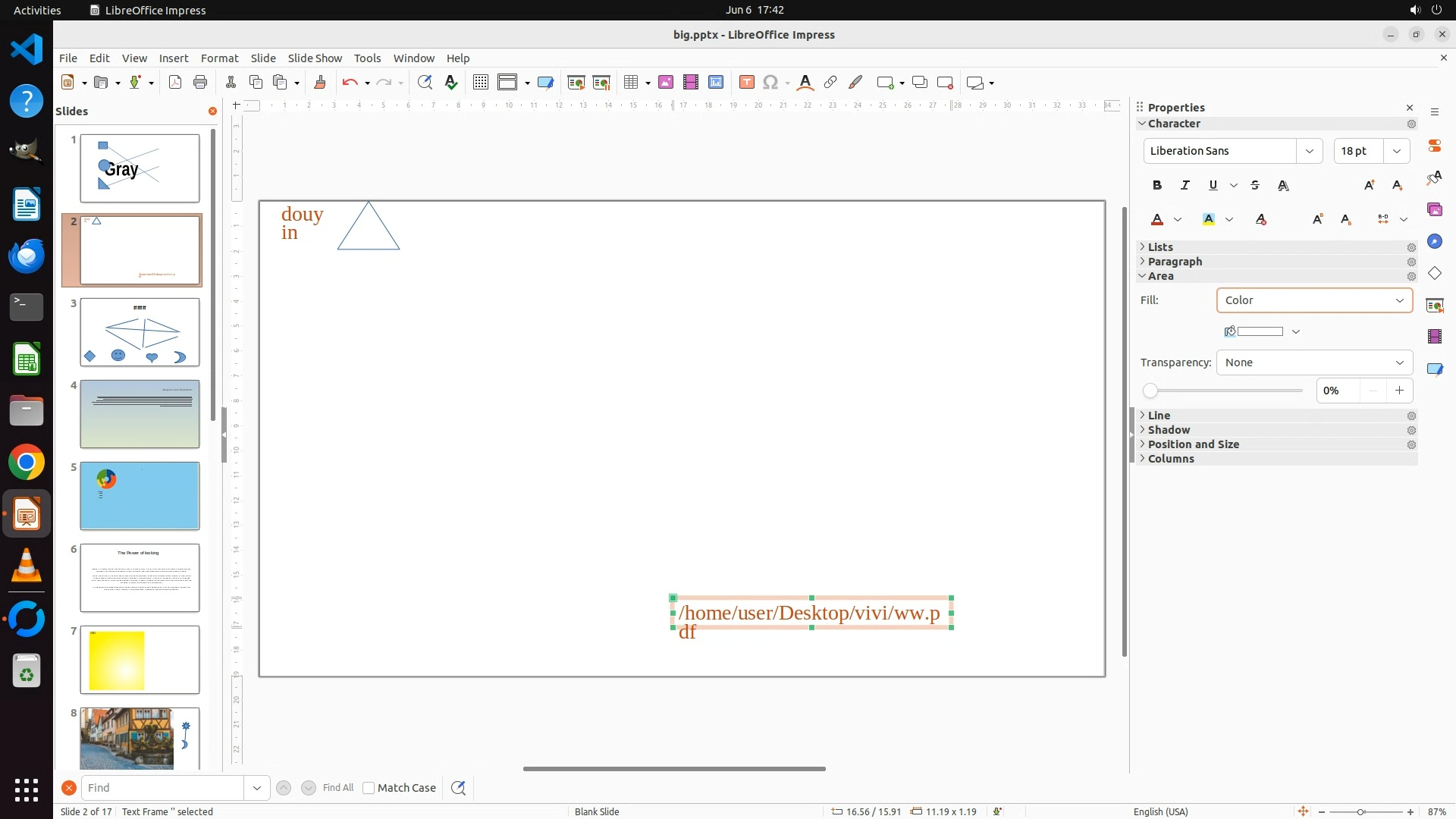Enable the Match Case checkbox

coord(369,788)
